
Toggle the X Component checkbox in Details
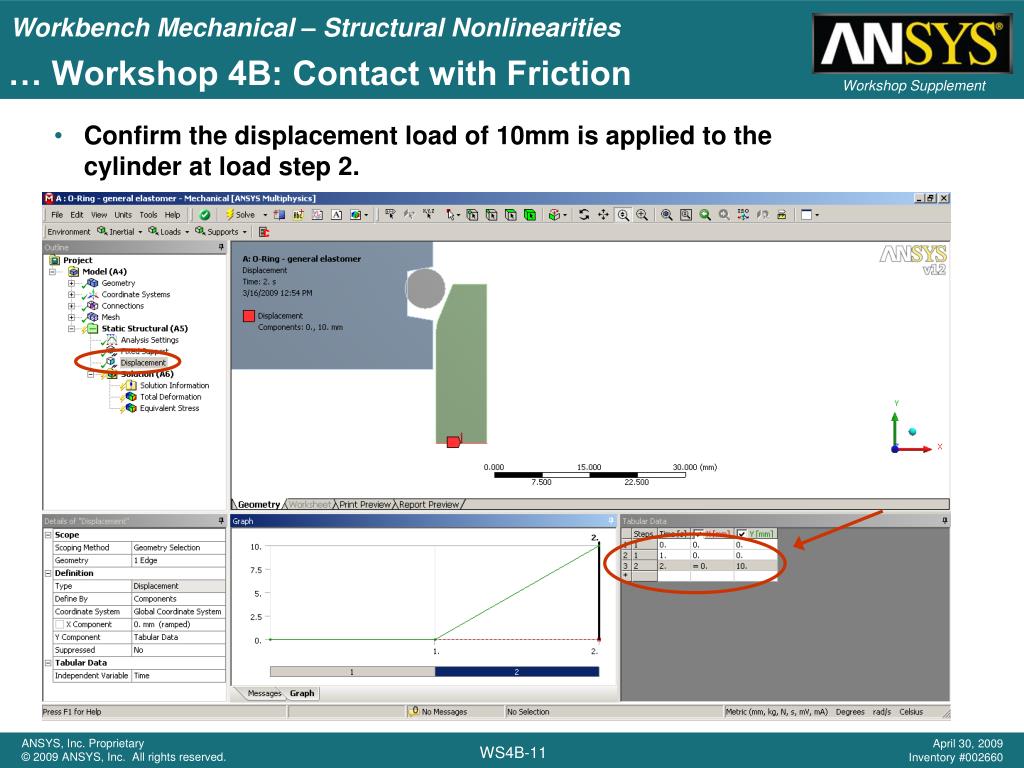tap(59, 625)
